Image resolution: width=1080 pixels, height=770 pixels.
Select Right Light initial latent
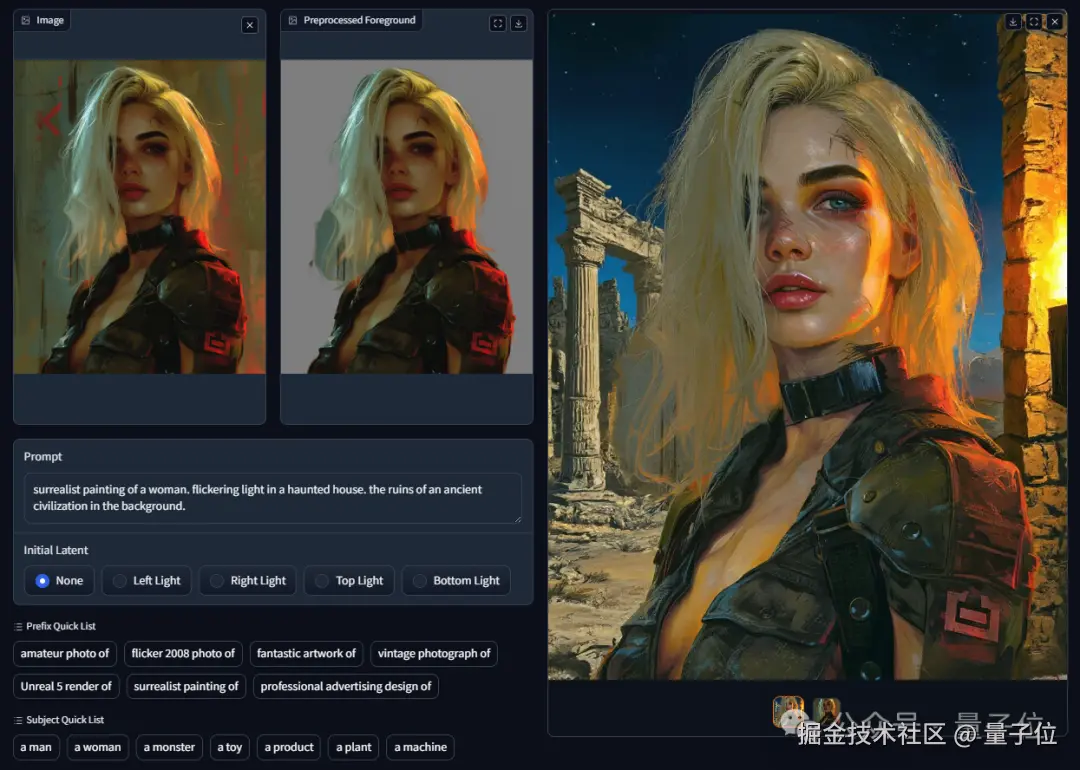[x=248, y=581]
